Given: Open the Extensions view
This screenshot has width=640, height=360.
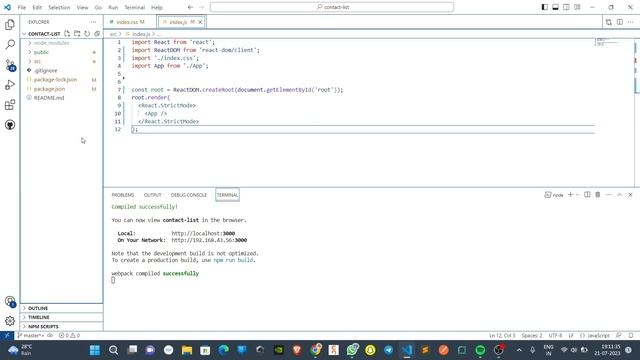Looking at the screenshot, I should pos(10,105).
